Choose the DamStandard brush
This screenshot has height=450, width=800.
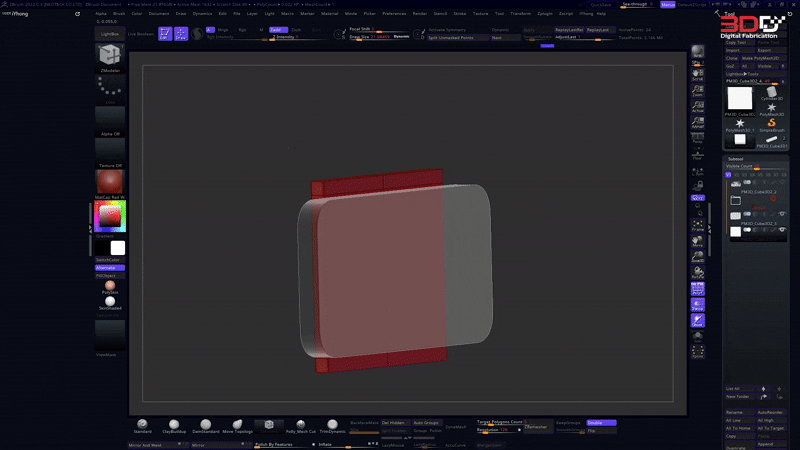[205, 425]
